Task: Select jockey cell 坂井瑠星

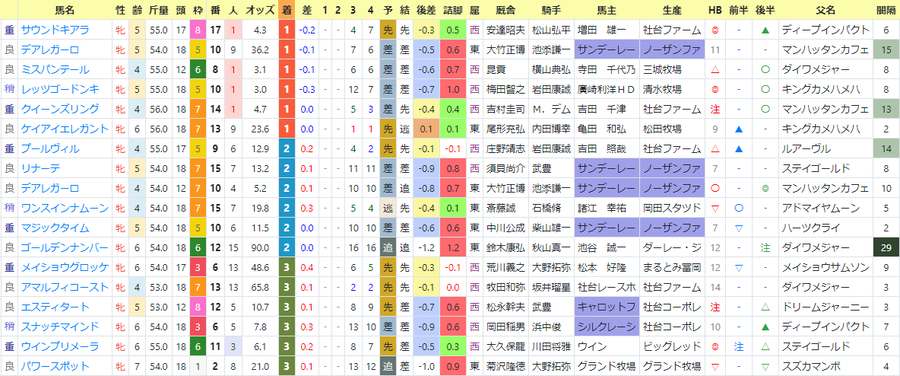Action: [551, 287]
